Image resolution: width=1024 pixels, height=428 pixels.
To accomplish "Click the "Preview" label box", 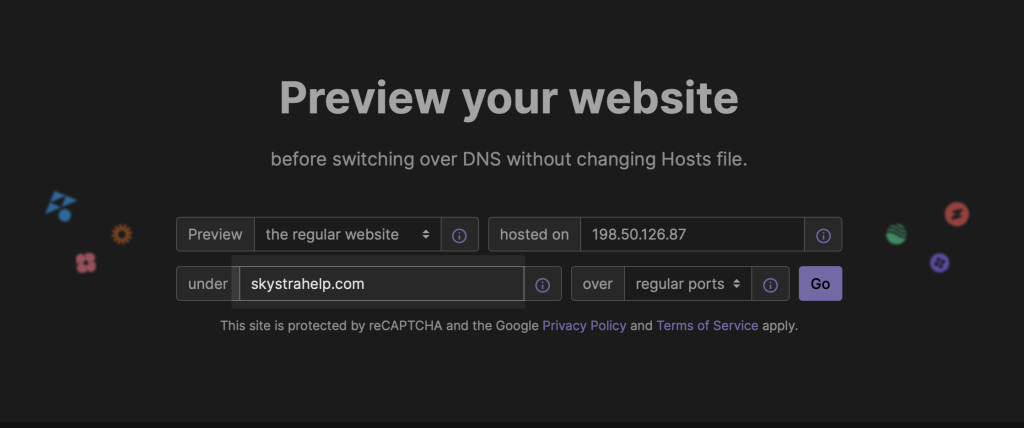I will click(215, 235).
